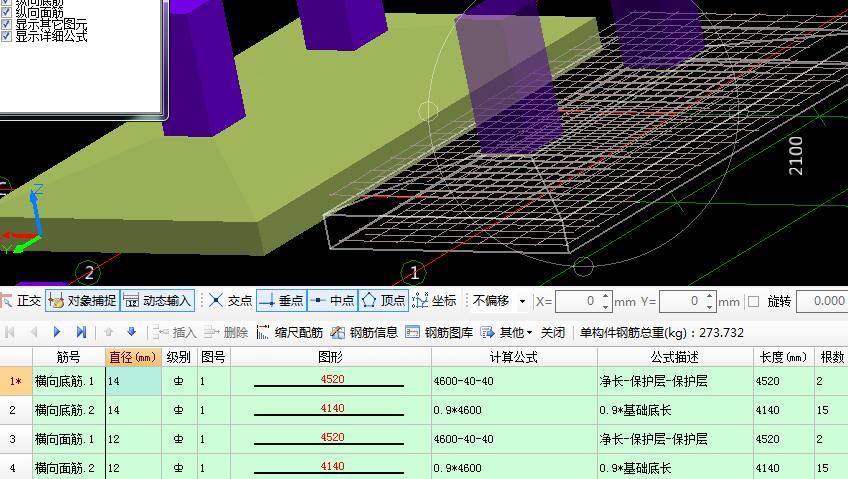Select 级别 column header
This screenshot has width=848, height=479.
[x=178, y=357]
